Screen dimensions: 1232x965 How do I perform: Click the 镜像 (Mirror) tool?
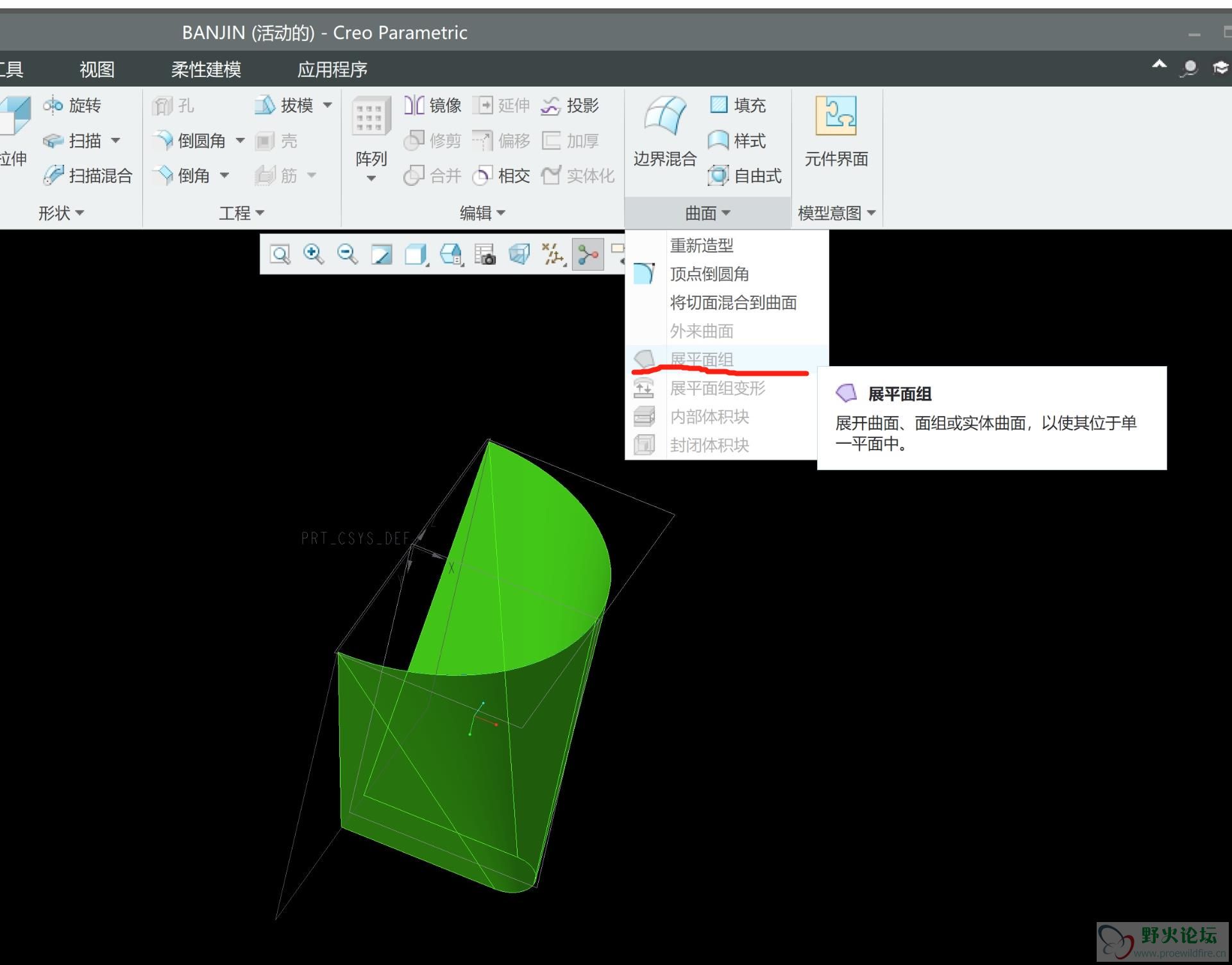pyautogui.click(x=433, y=105)
